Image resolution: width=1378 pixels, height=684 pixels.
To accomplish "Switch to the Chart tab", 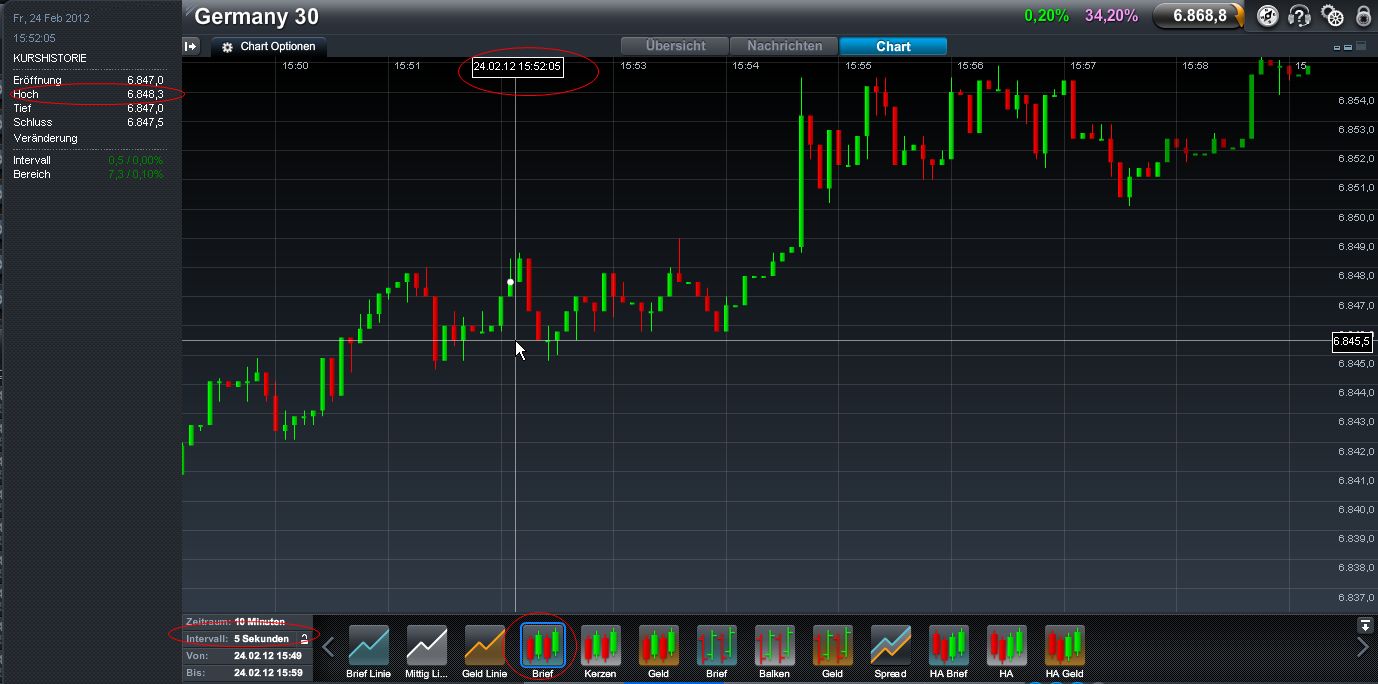I will pos(893,46).
